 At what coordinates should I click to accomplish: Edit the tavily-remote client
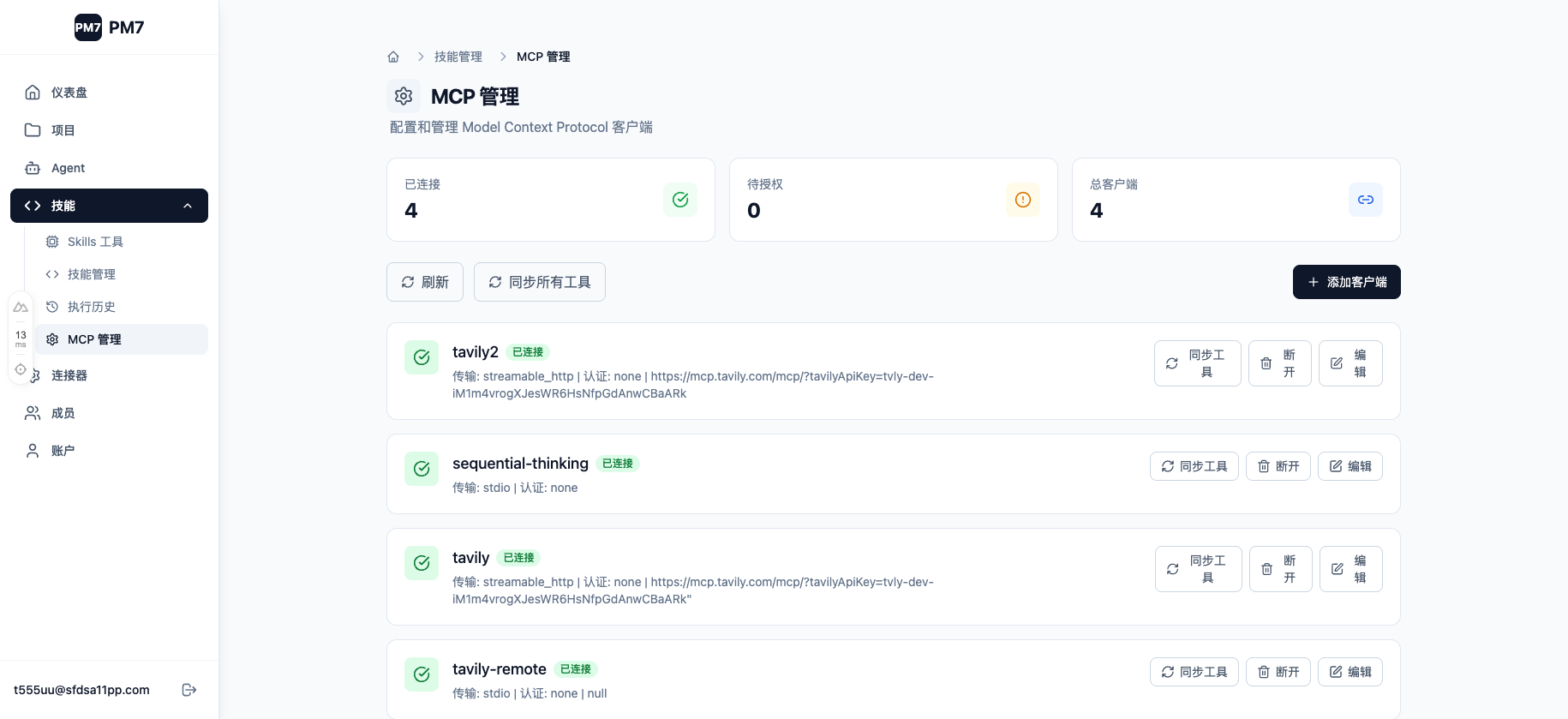(x=1350, y=672)
